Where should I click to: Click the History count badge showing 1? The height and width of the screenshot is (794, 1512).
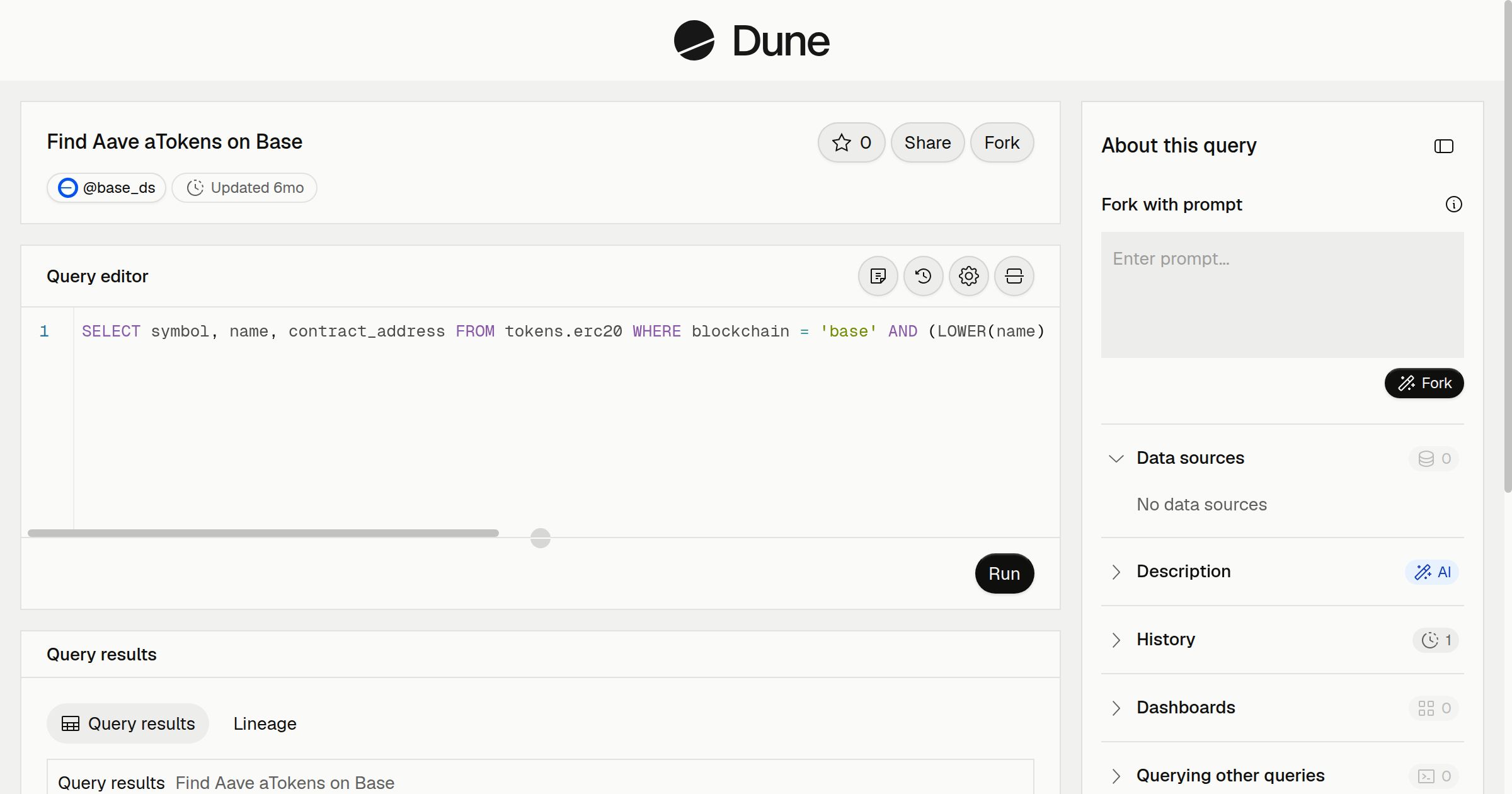(1436, 640)
